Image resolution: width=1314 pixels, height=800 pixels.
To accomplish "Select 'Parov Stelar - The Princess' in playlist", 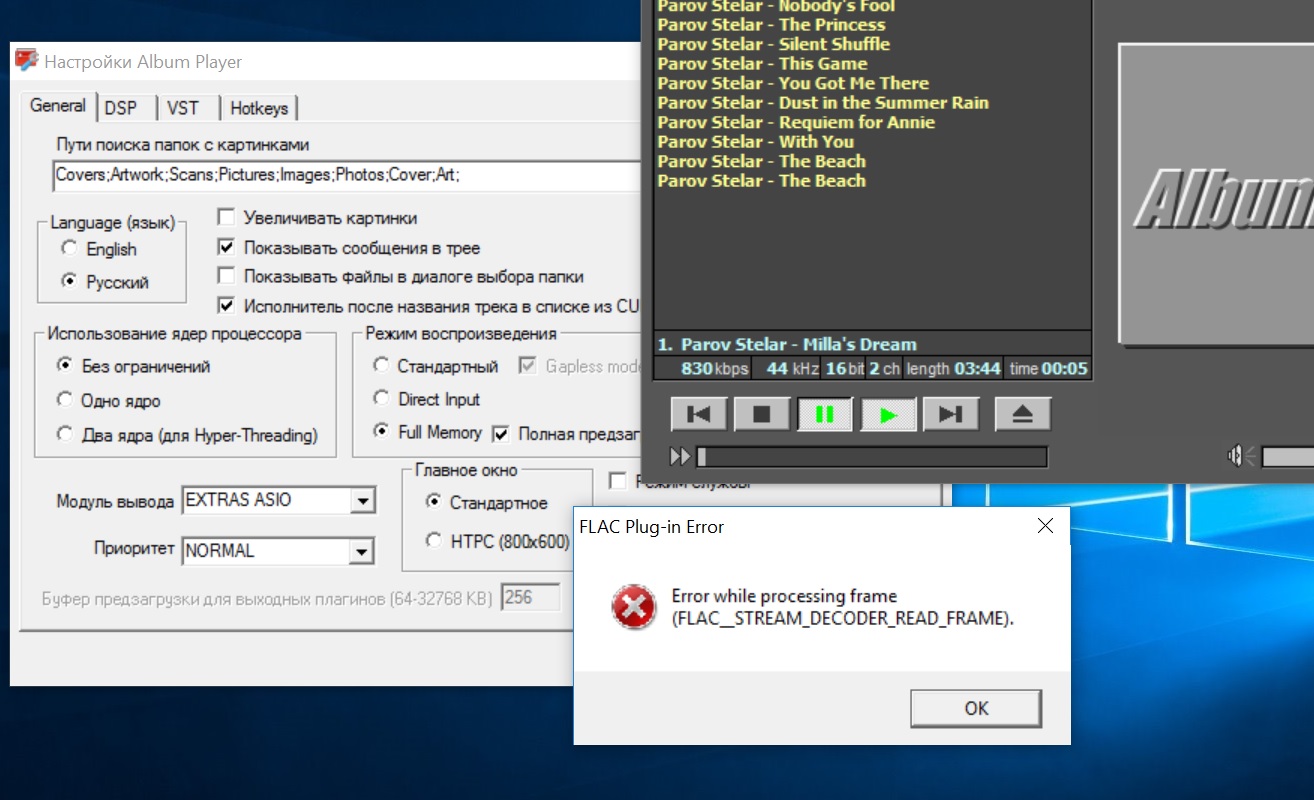I will click(x=771, y=25).
